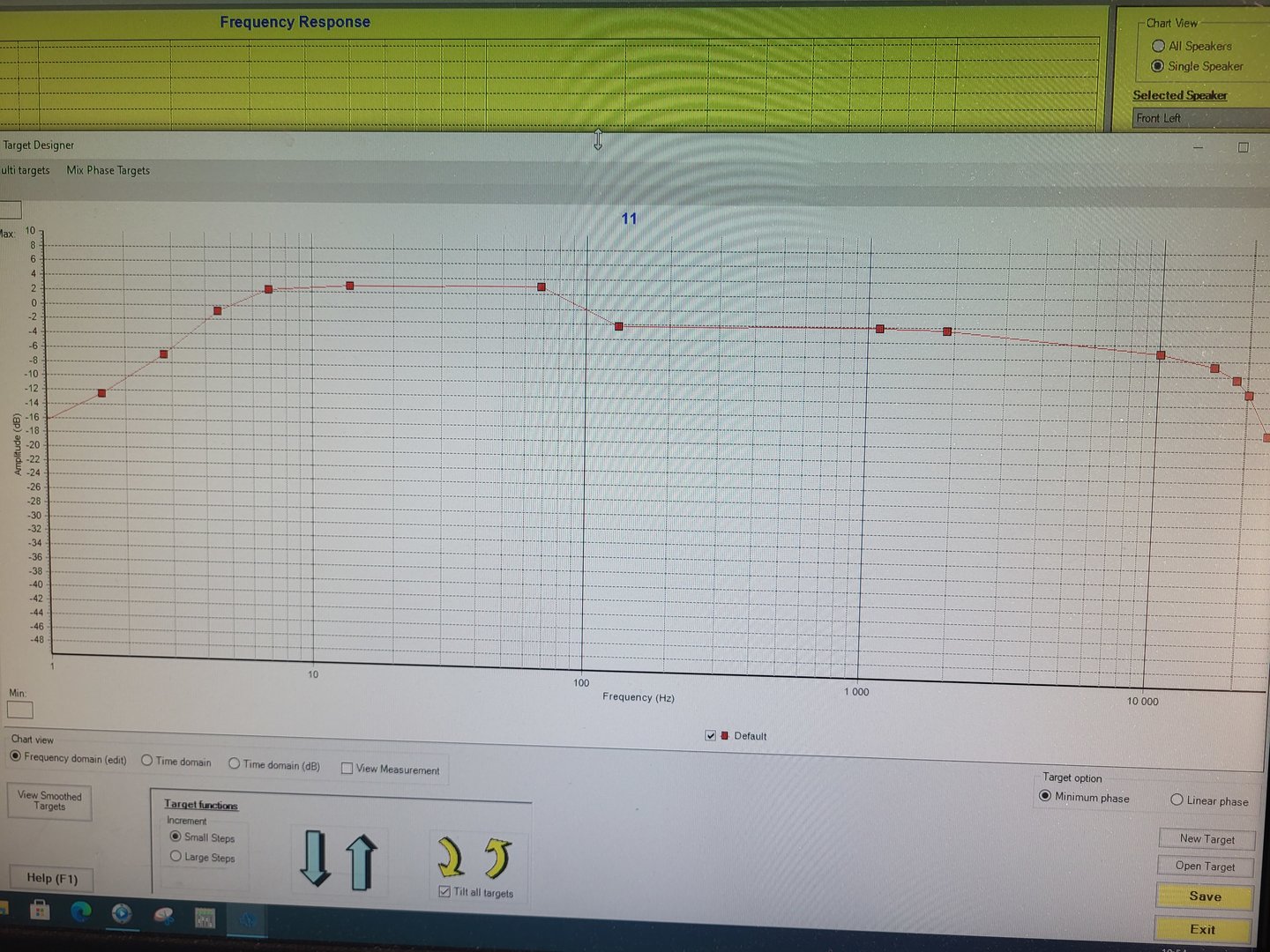The height and width of the screenshot is (952, 1270).
Task: Click the red Default legend color swatch
Action: pos(725,735)
